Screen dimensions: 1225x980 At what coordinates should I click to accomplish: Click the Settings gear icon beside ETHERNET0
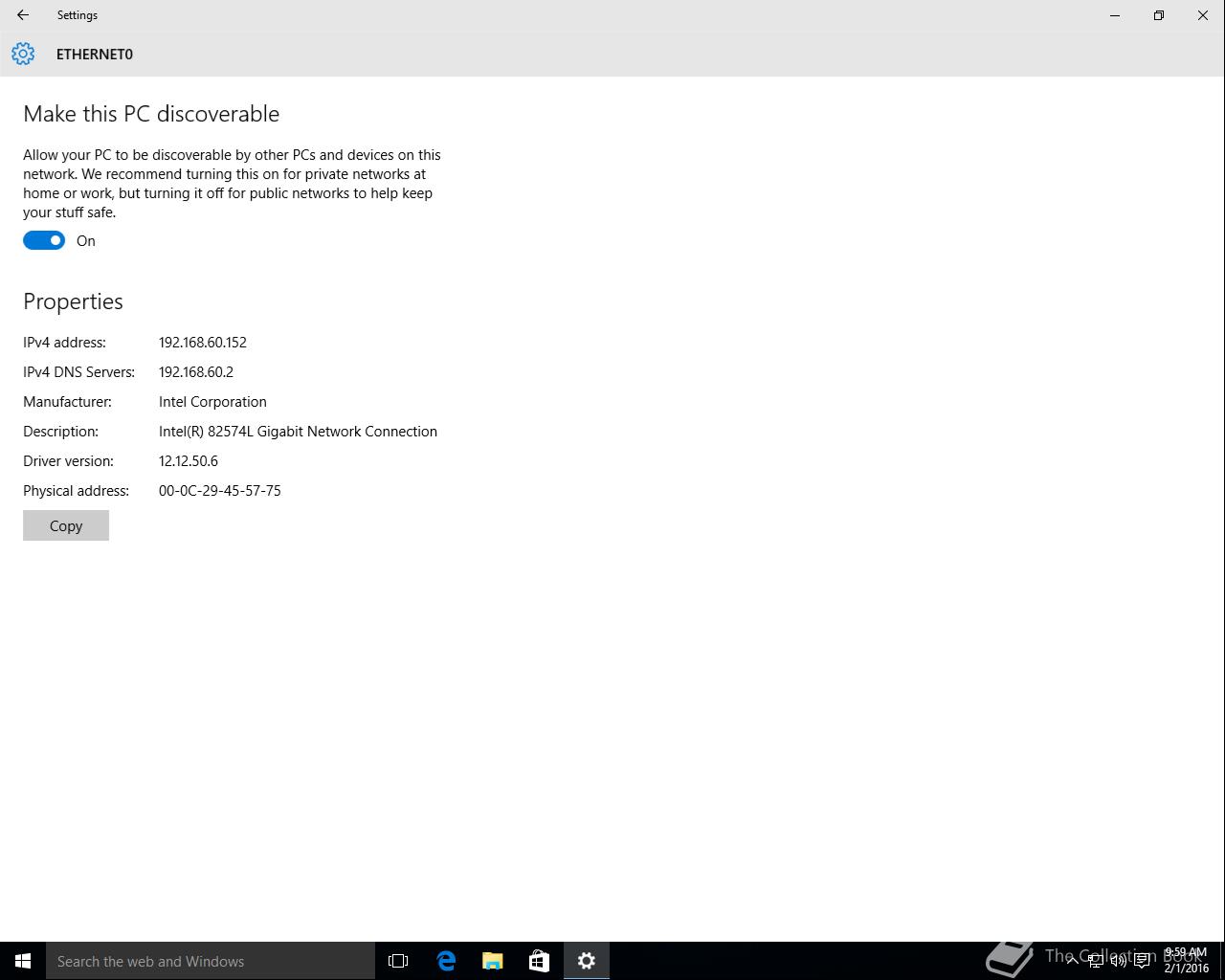(23, 54)
